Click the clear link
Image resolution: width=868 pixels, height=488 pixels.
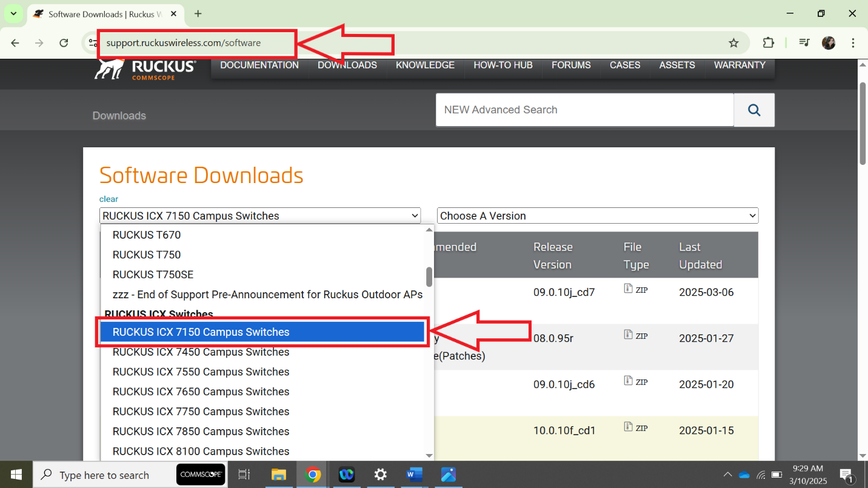pos(108,199)
